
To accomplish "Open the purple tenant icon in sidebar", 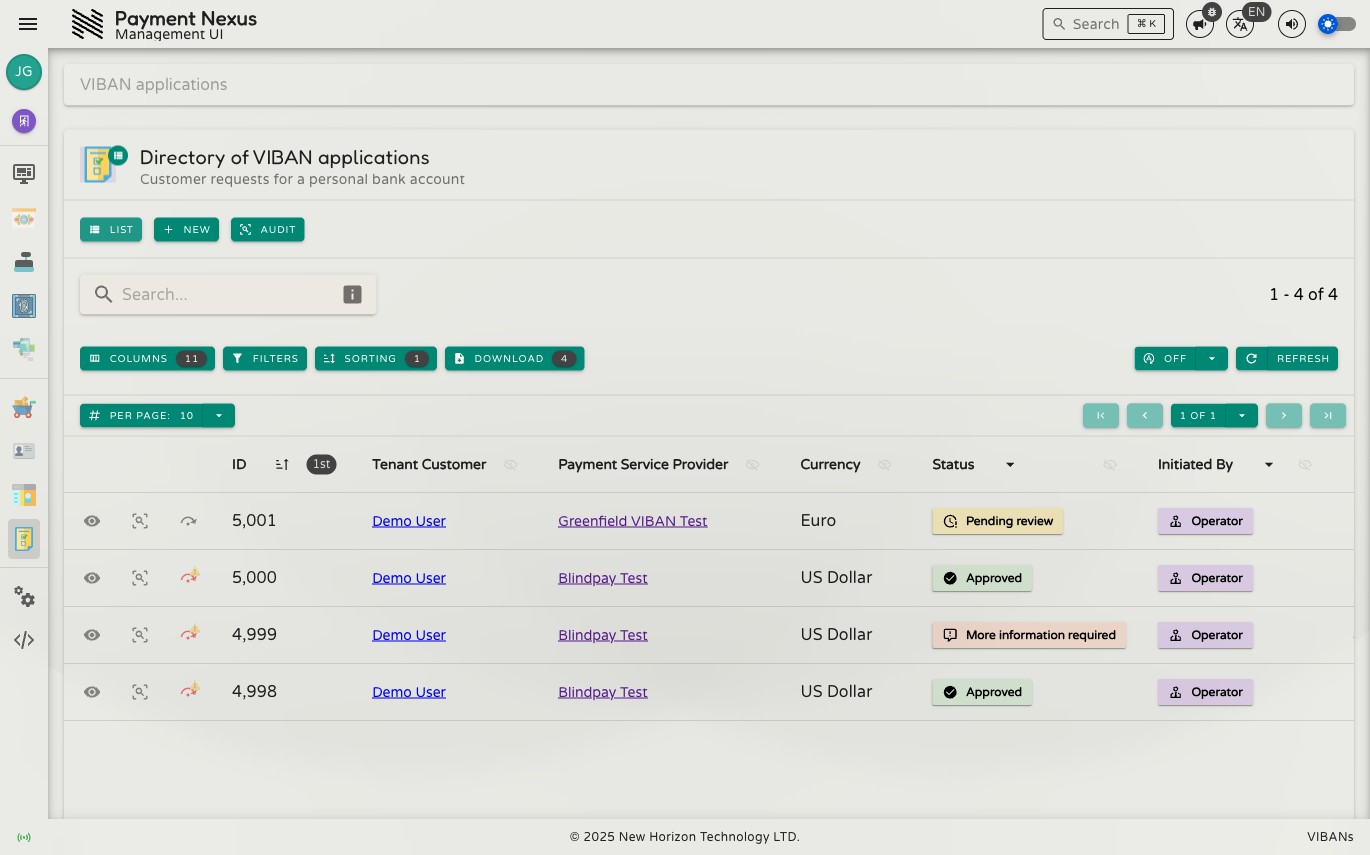I will pos(24,121).
